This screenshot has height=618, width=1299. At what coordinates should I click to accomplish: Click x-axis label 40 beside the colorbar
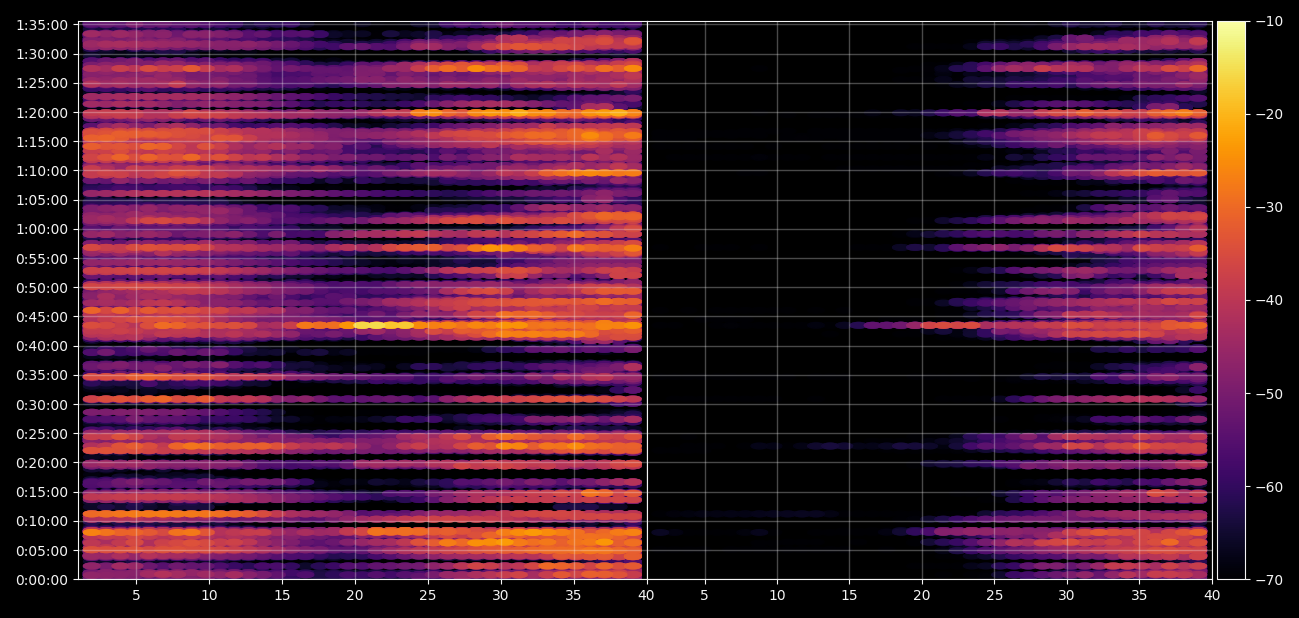click(x=1212, y=596)
